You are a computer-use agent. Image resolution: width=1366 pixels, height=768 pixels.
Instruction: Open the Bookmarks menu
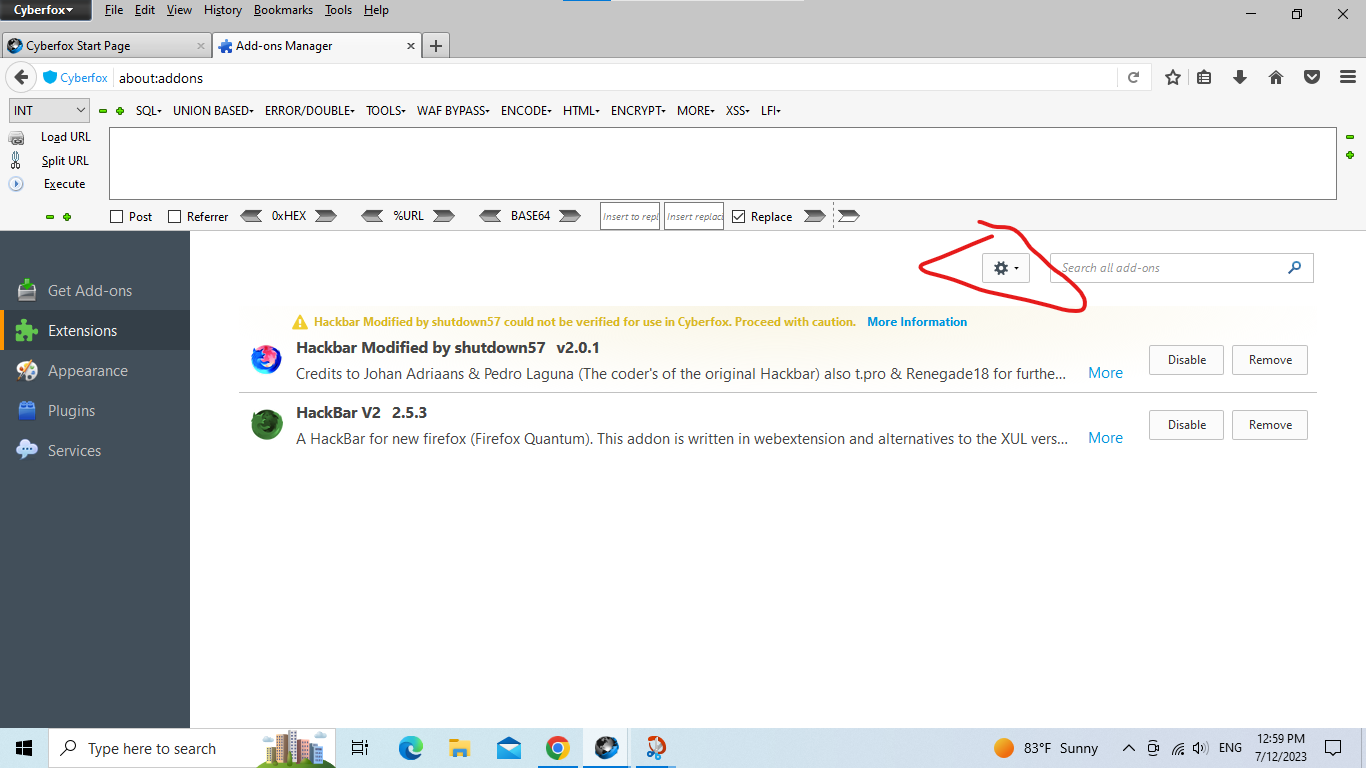tap(283, 10)
